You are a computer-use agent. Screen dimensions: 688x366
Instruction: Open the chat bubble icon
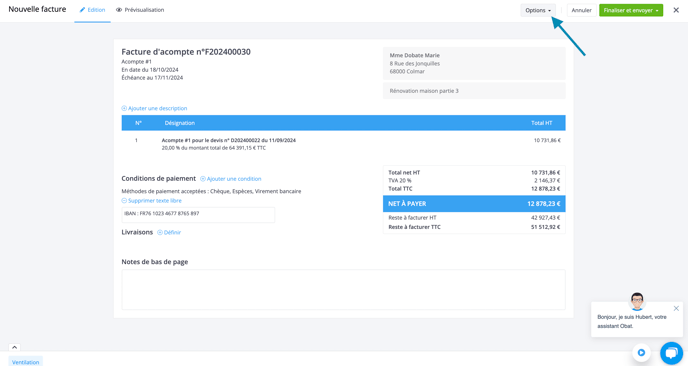671,353
